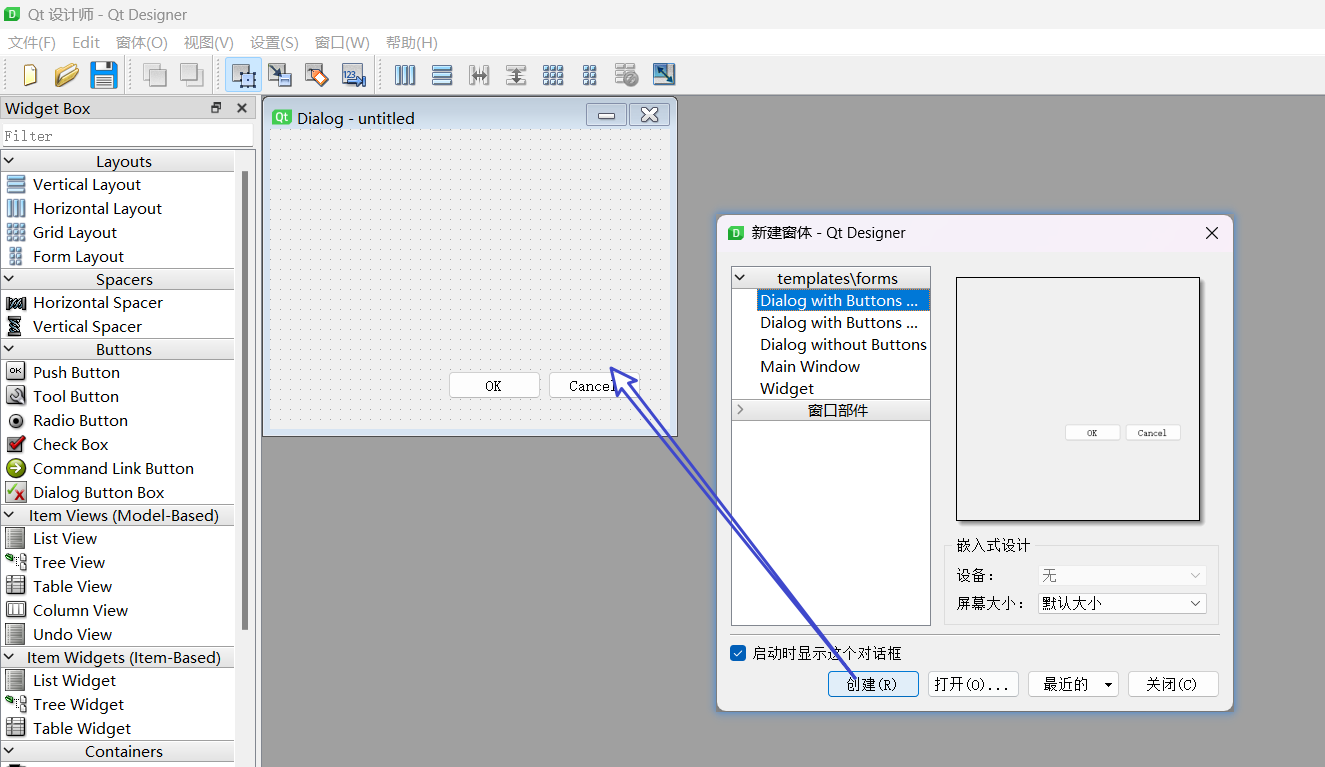Screen dimensions: 1325x767
Task: Click the Widget Box Filter field
Action: 126,135
